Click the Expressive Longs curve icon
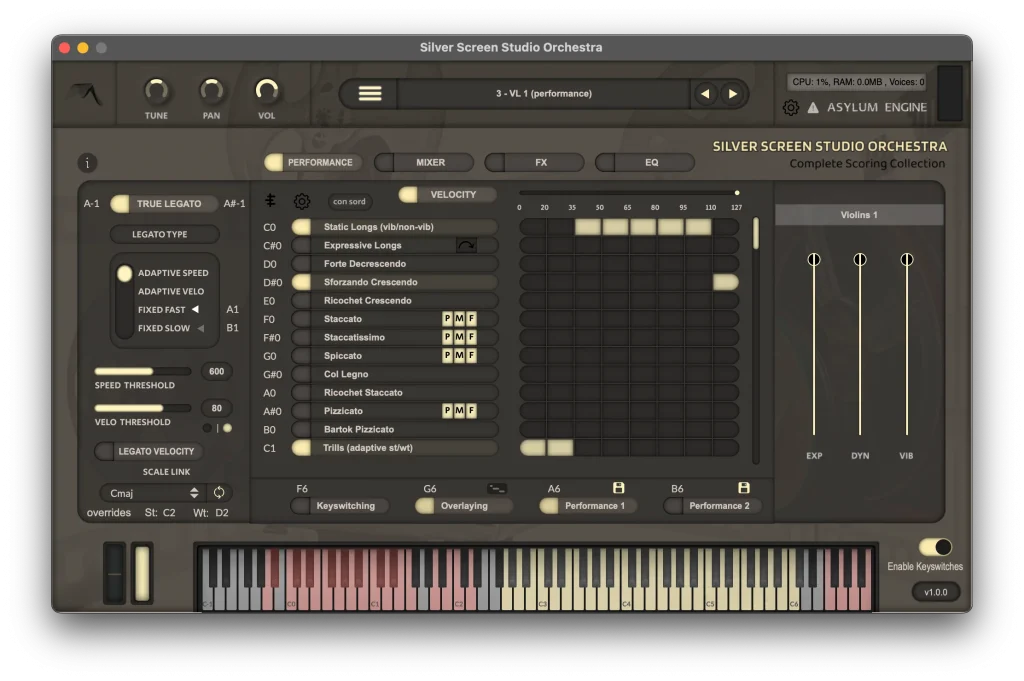 point(466,245)
